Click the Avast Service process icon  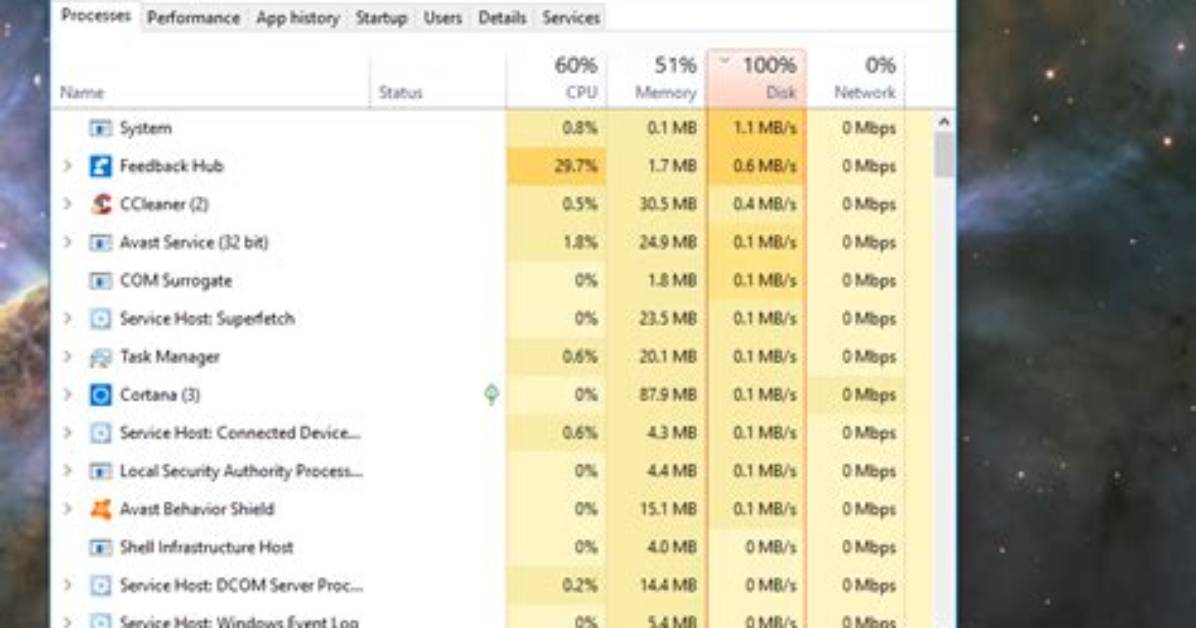click(x=100, y=243)
